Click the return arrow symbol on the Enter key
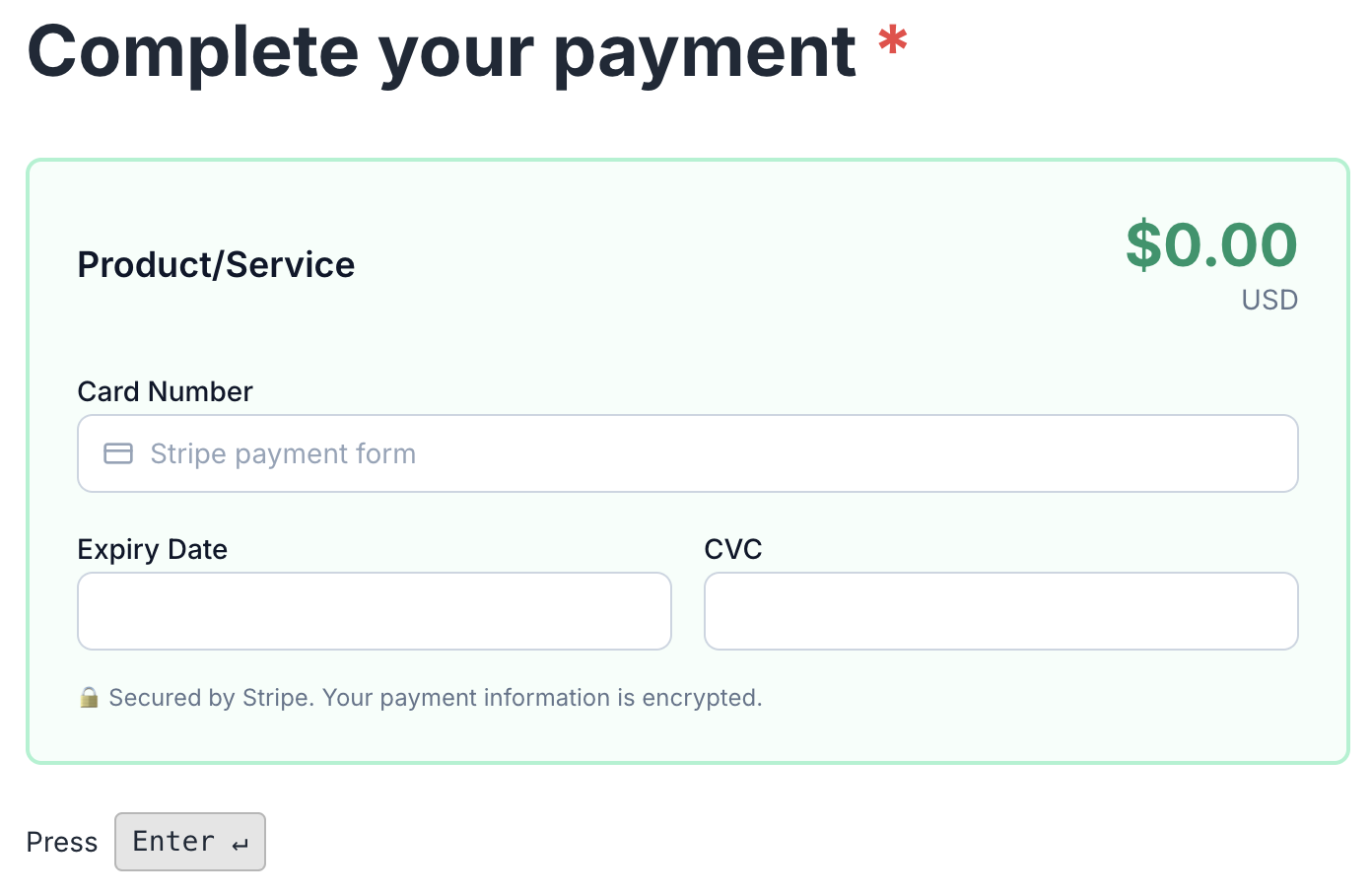The image size is (1372, 895). [240, 844]
